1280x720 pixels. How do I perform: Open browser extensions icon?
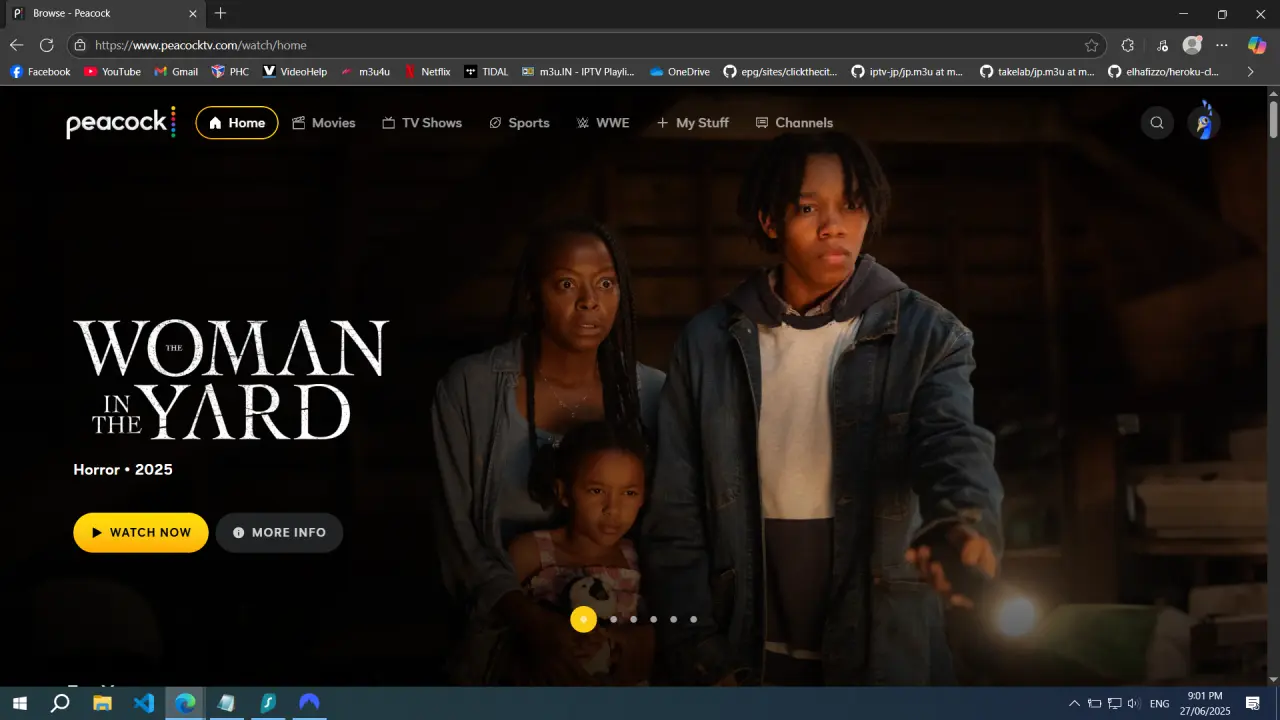click(1128, 45)
